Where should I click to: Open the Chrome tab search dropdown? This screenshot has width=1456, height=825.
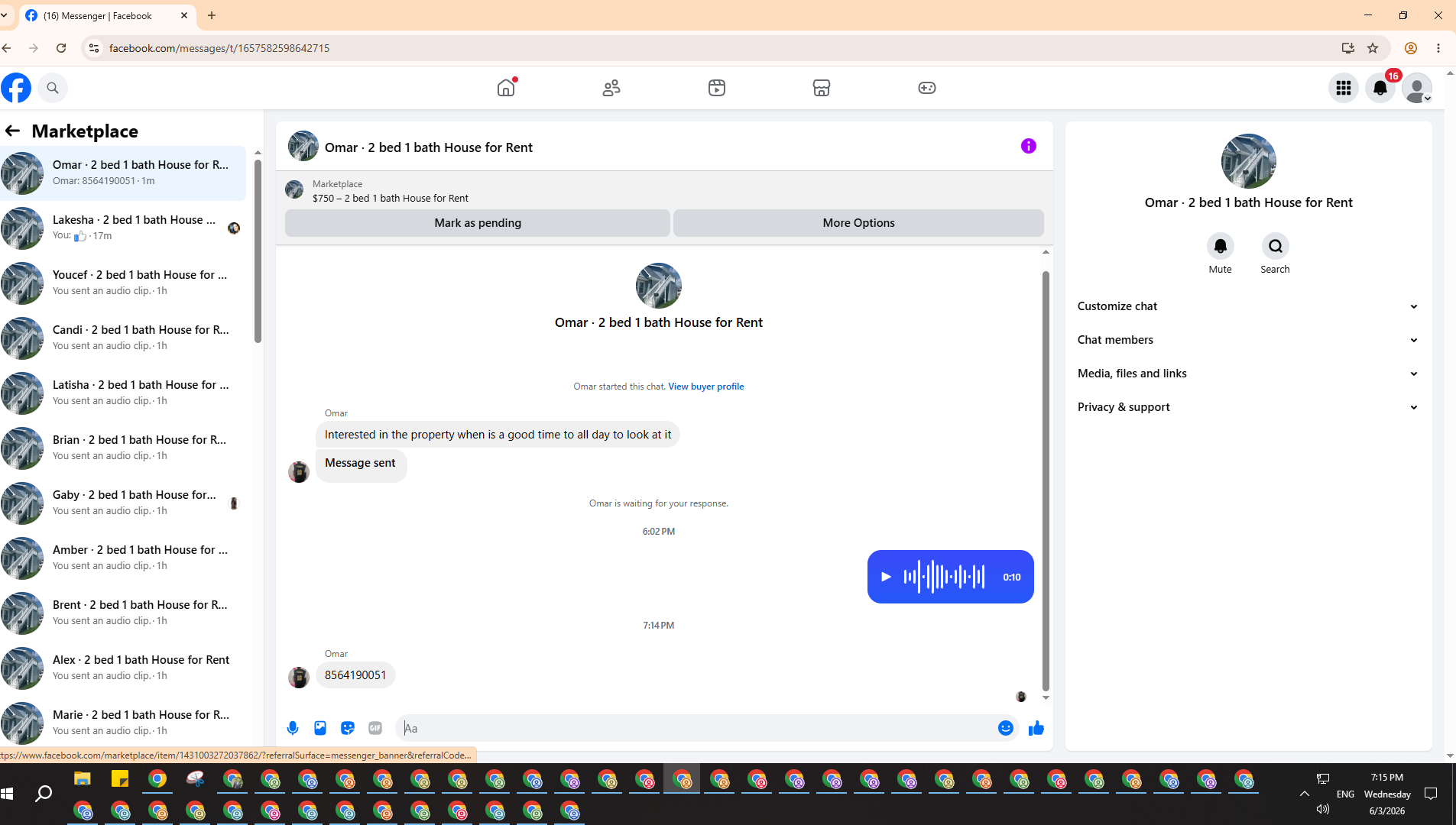pyautogui.click(x=5, y=15)
